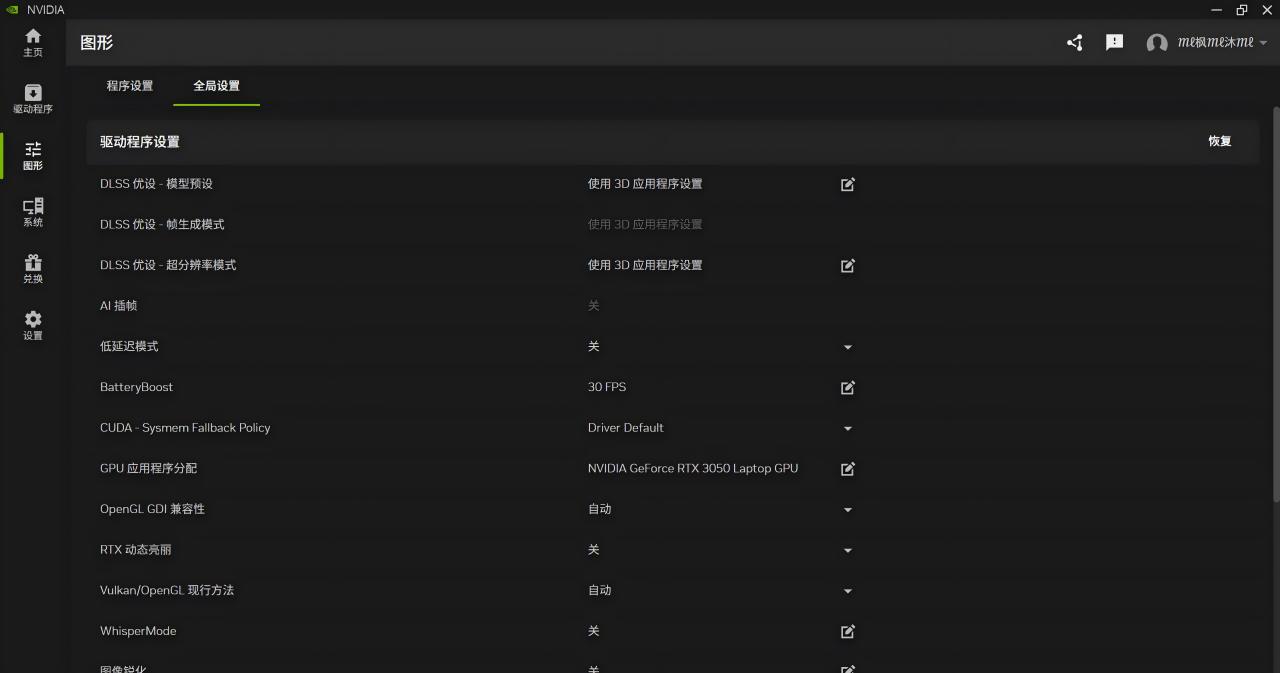This screenshot has width=1280, height=673.
Task: Open the 主页 home sidebar icon
Action: click(x=33, y=42)
